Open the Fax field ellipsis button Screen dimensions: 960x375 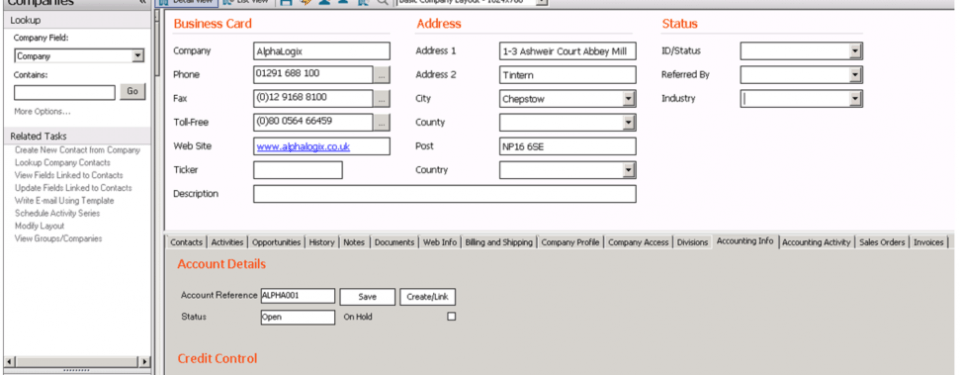[x=381, y=99]
